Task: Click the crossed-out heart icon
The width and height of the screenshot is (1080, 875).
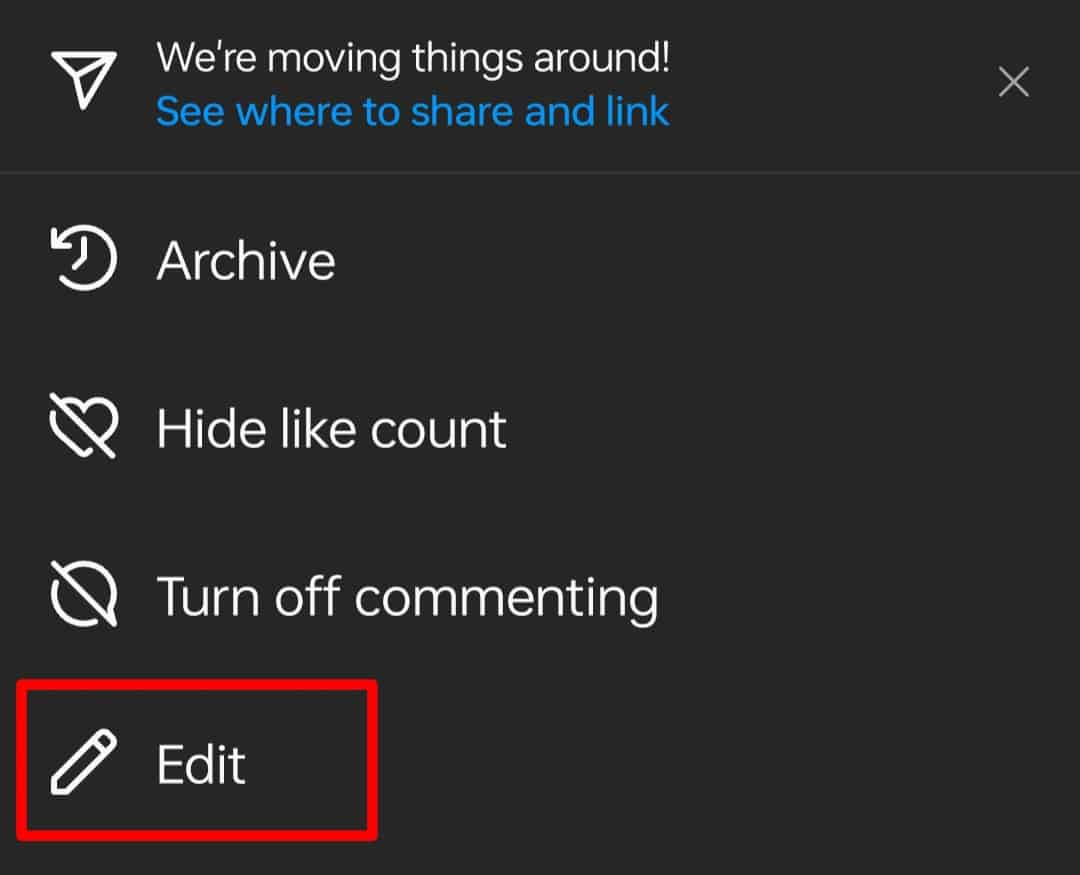Action: point(84,428)
